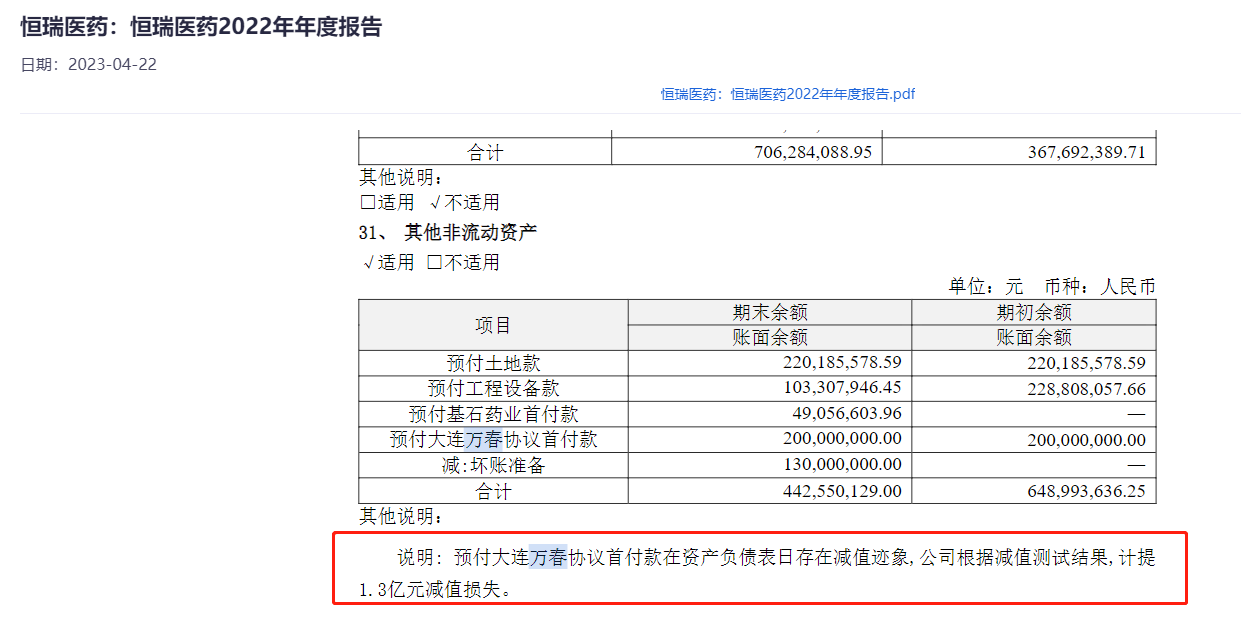Select the 期初余额 column header
1241x617 pixels.
pos(1034,312)
